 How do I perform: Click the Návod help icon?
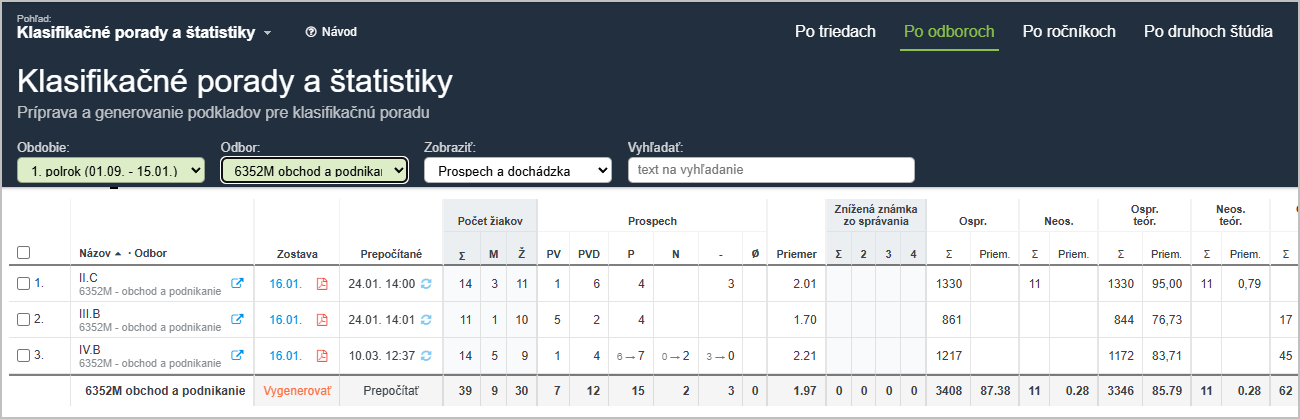click(311, 32)
